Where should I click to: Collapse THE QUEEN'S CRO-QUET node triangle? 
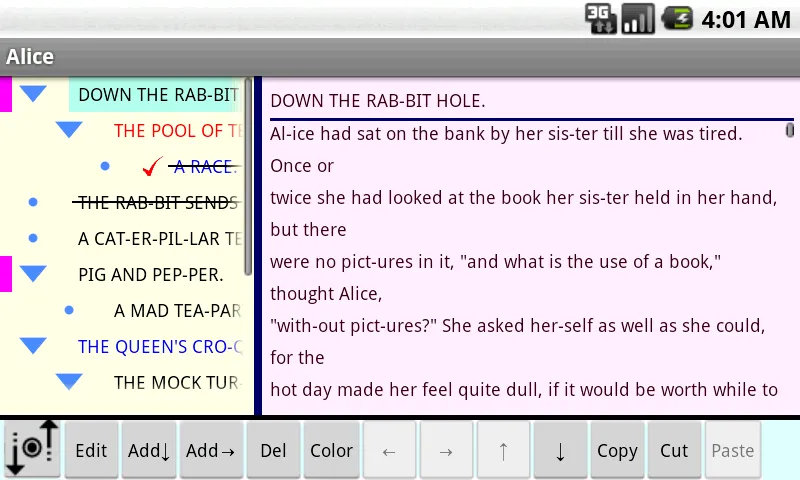(34, 345)
